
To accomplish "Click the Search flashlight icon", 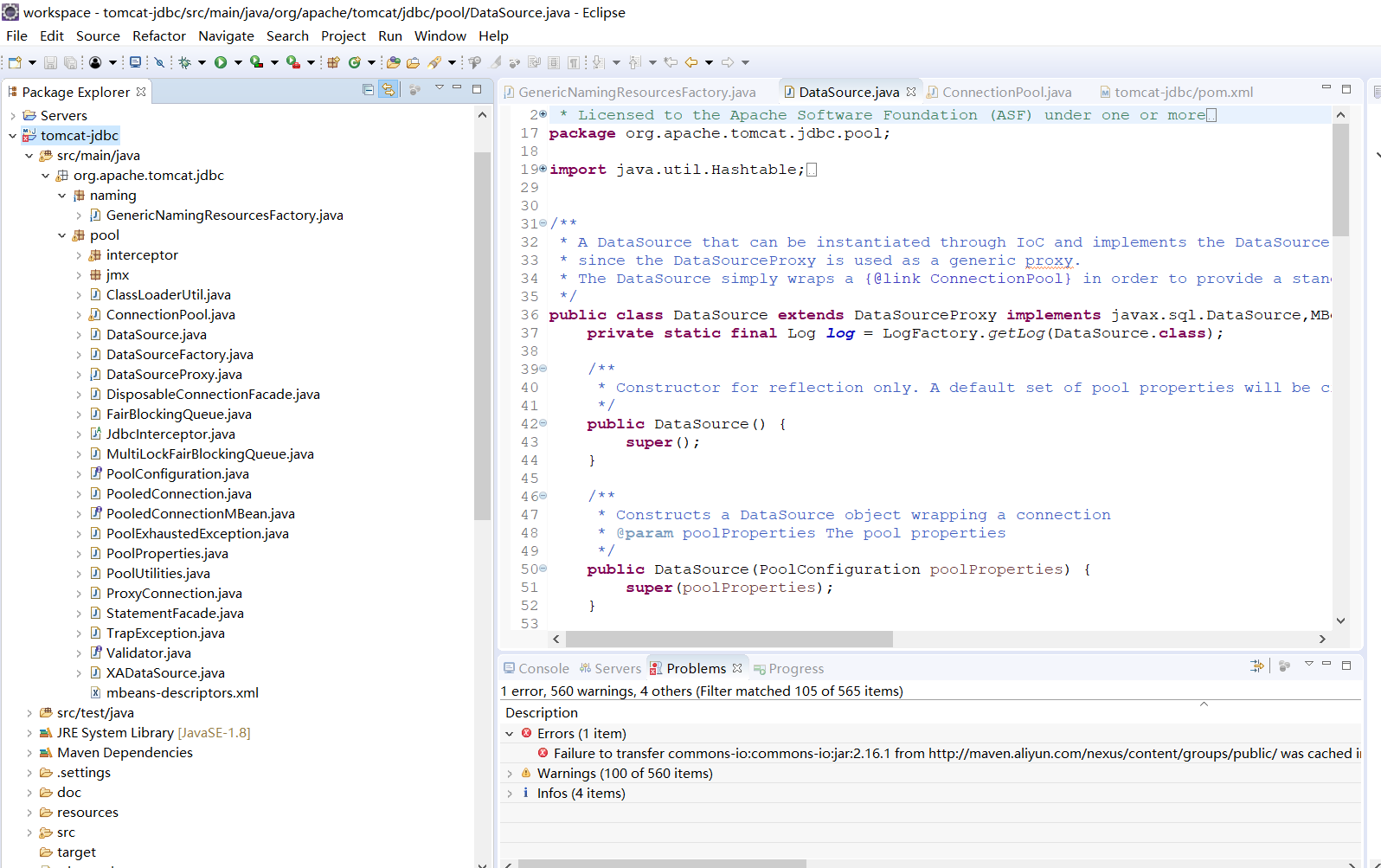I will [434, 62].
